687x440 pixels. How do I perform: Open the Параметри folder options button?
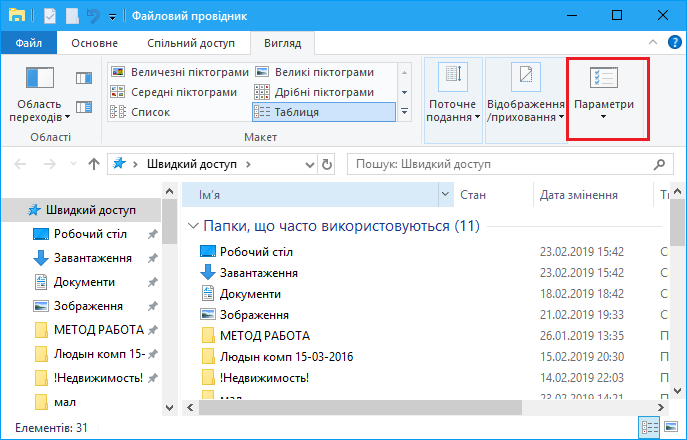[604, 99]
